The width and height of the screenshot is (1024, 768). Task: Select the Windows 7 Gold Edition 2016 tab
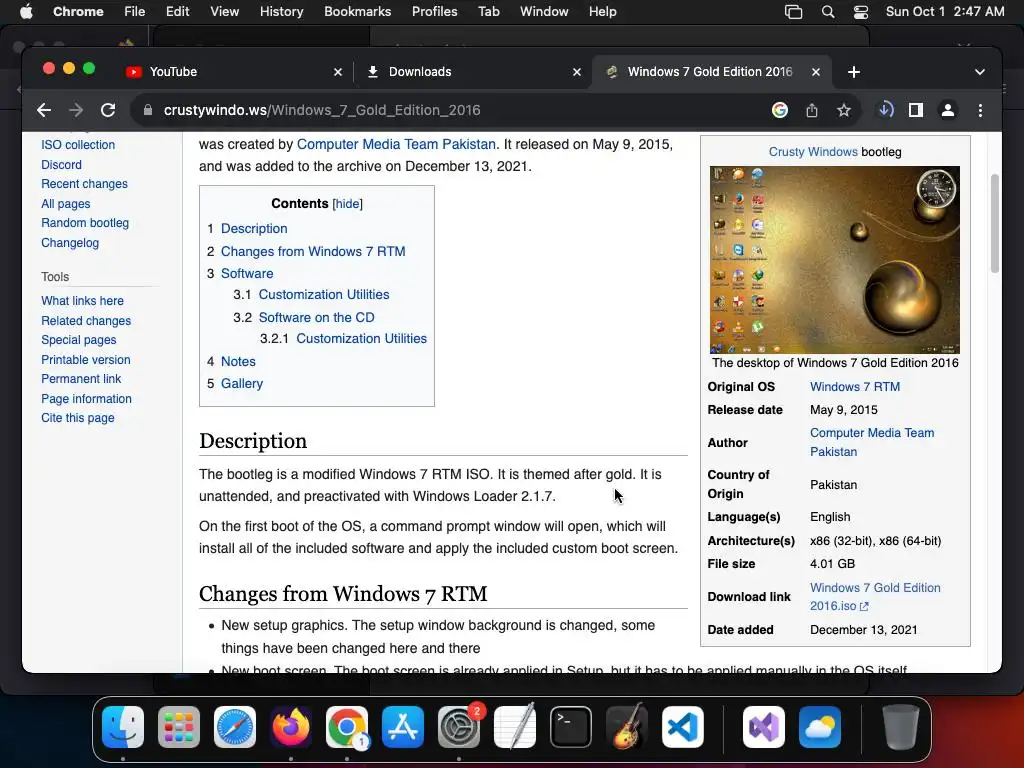(x=710, y=72)
